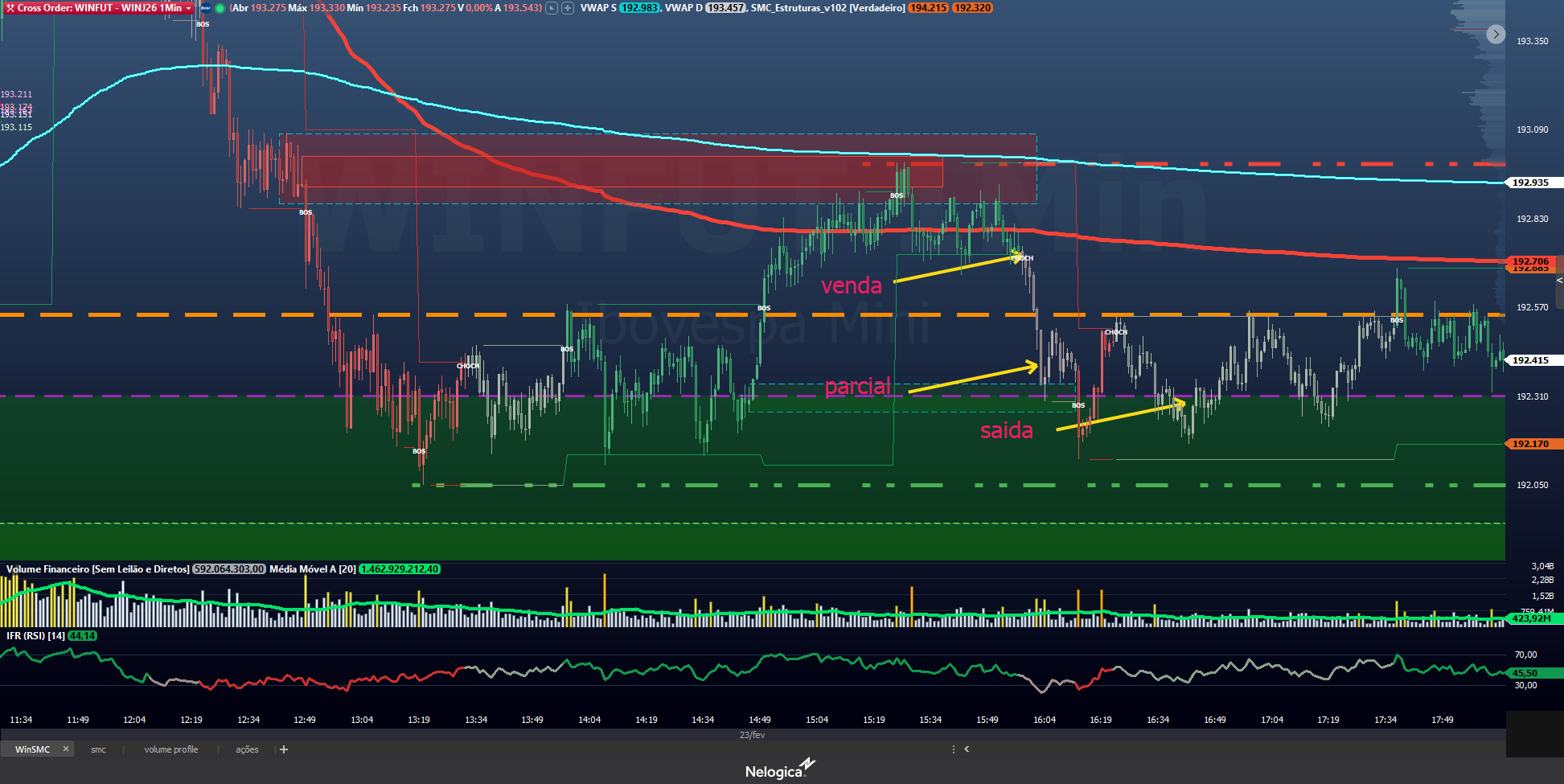1564x784 pixels.
Task: Open the Cross Order WINFUT dropdown arrow
Action: (x=189, y=8)
